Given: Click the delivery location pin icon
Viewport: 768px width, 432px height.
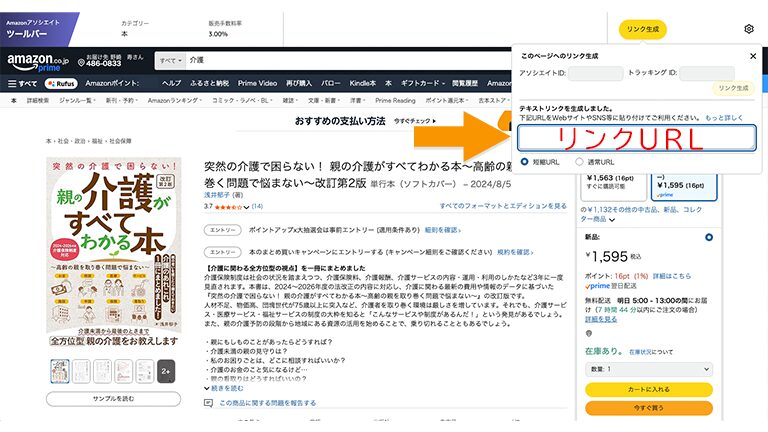Looking at the screenshot, I should click(589, 334).
